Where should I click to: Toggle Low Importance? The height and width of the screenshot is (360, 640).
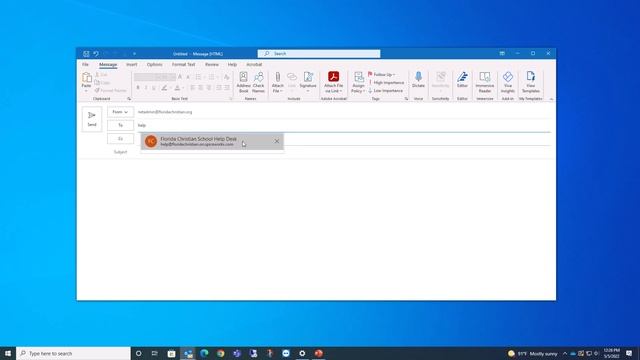point(386,91)
